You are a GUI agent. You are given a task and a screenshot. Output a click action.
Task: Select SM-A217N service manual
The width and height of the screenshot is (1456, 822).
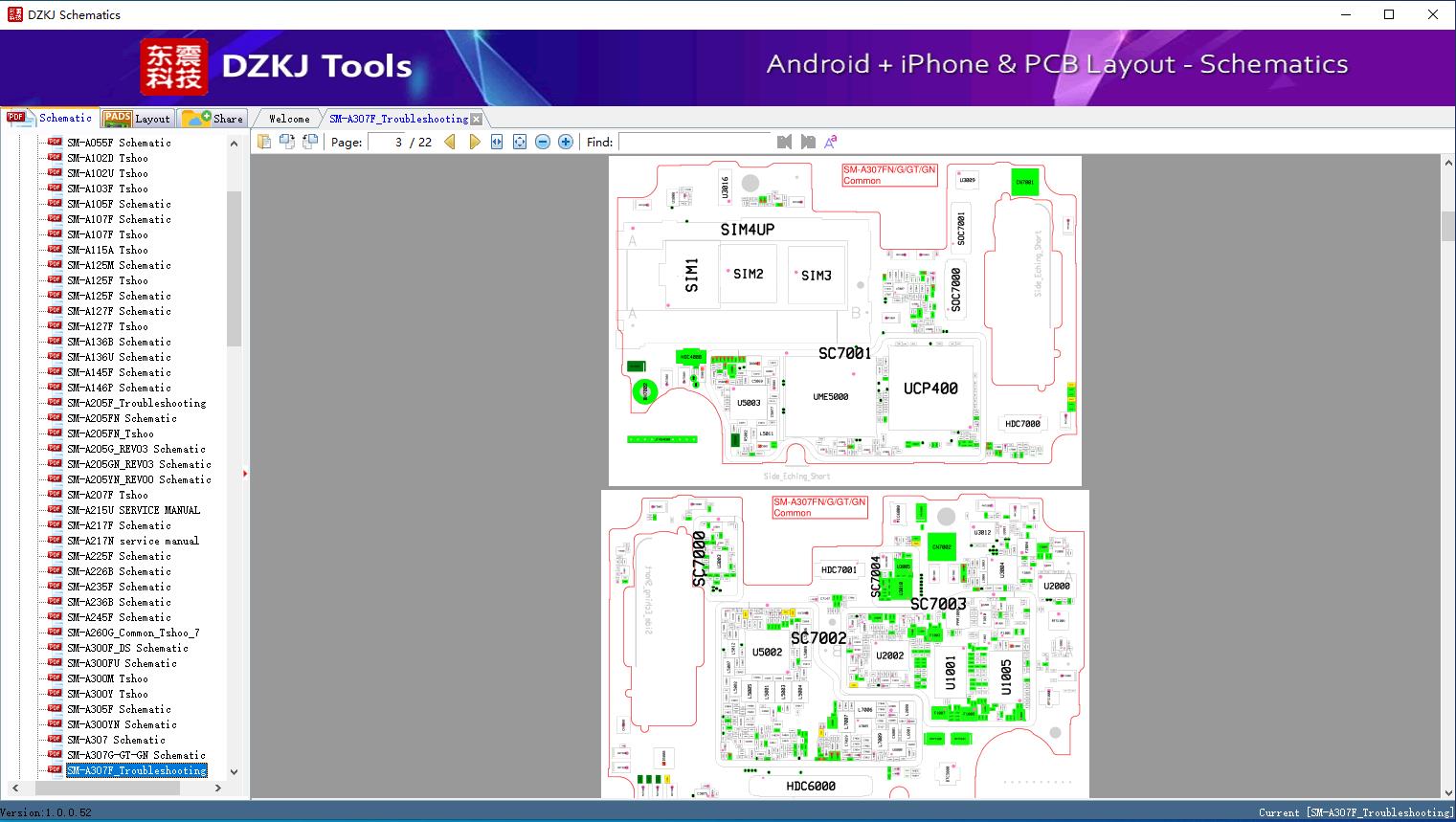click(133, 541)
